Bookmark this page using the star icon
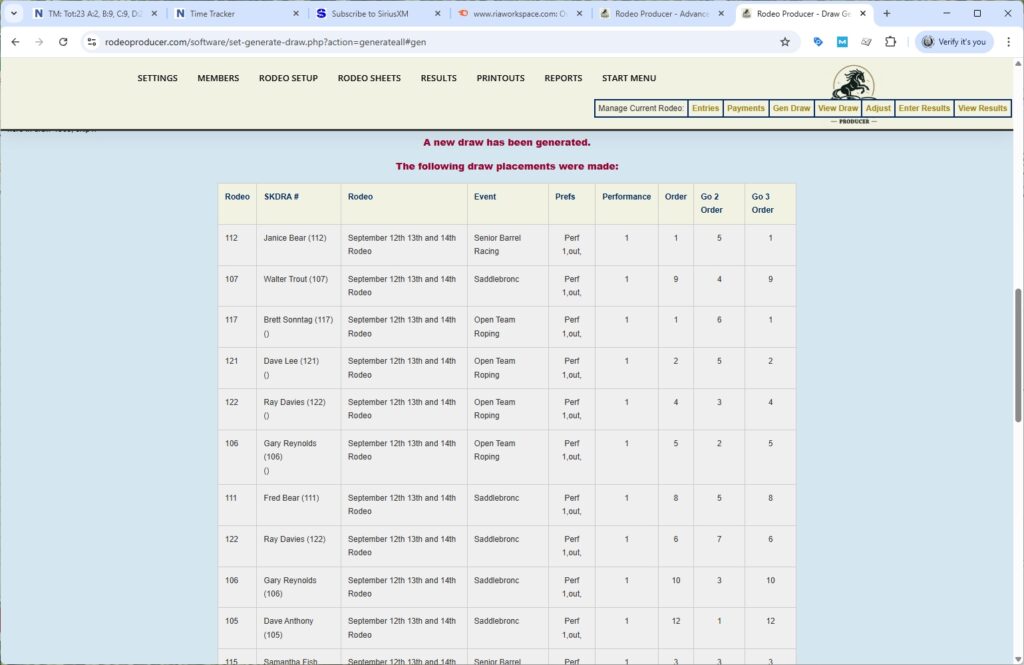1024x665 pixels. pyautogui.click(x=785, y=43)
